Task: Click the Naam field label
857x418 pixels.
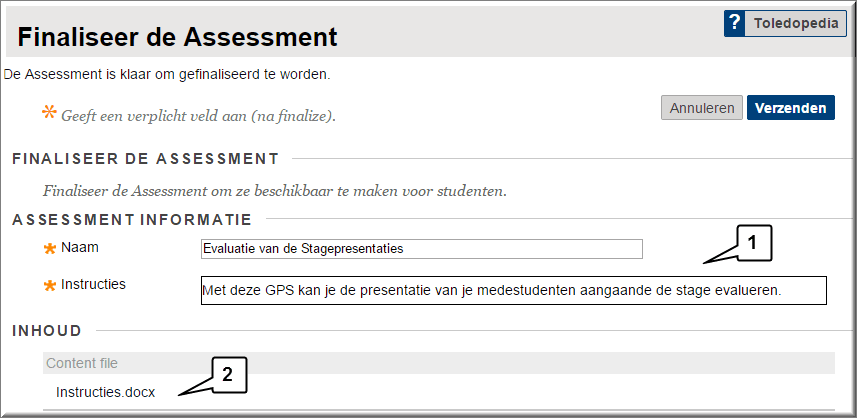Action: click(80, 248)
